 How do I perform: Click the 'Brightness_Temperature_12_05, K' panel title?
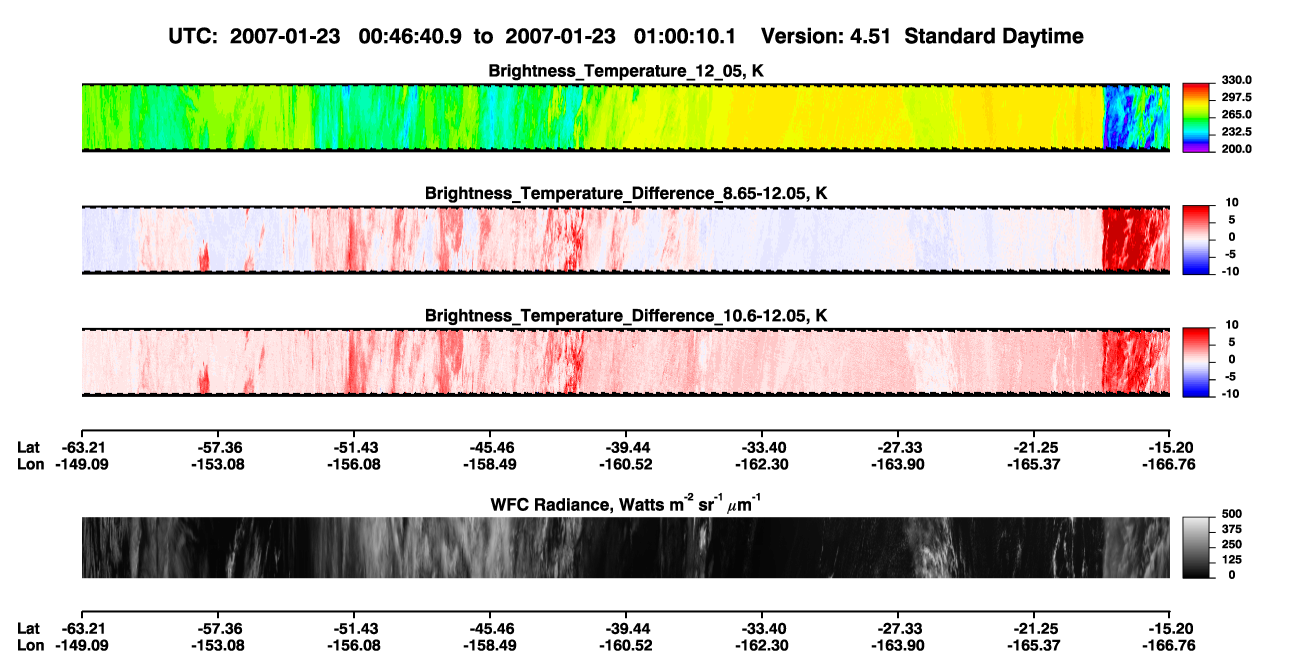[626, 71]
